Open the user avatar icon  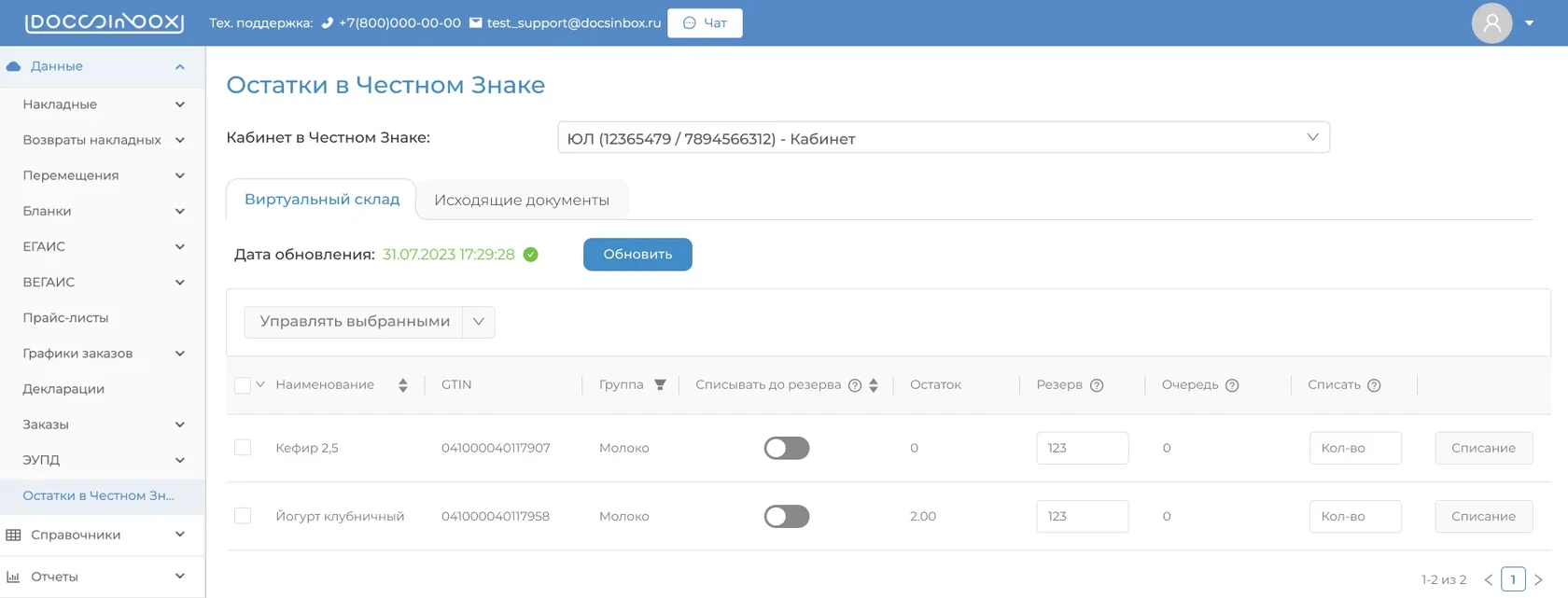[x=1491, y=22]
